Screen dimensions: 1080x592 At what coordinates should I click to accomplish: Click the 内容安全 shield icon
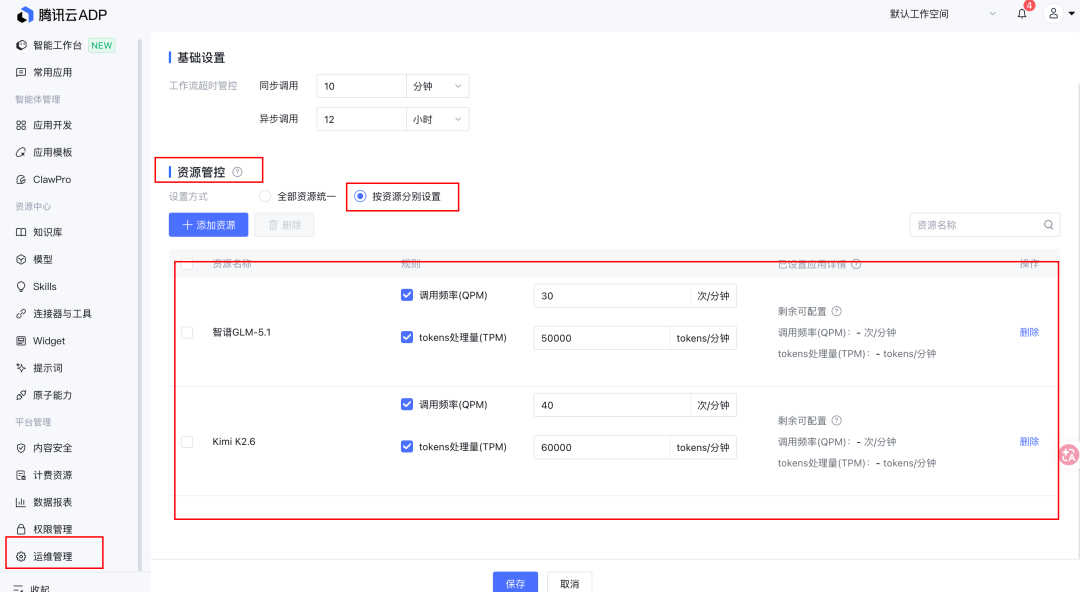click(21, 448)
